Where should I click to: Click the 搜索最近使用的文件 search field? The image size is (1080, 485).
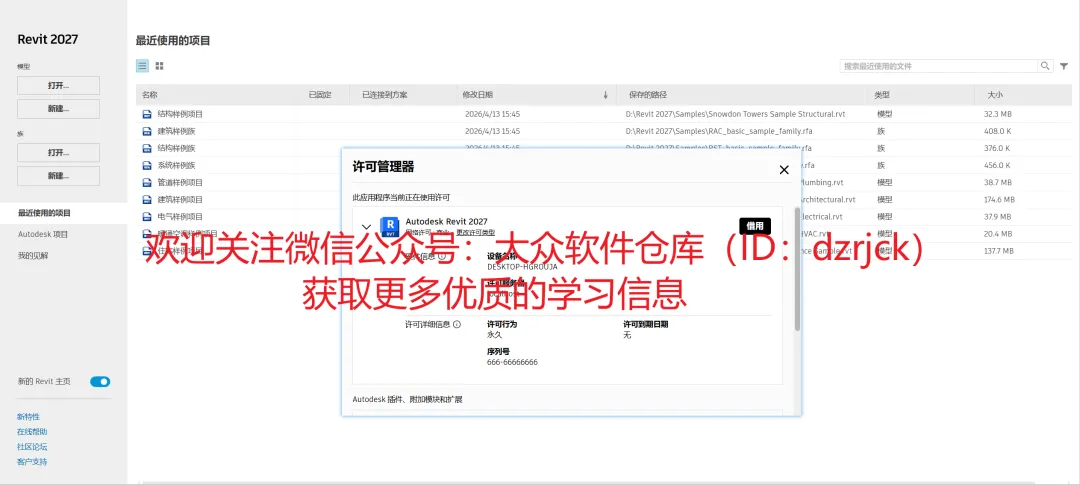(x=939, y=66)
